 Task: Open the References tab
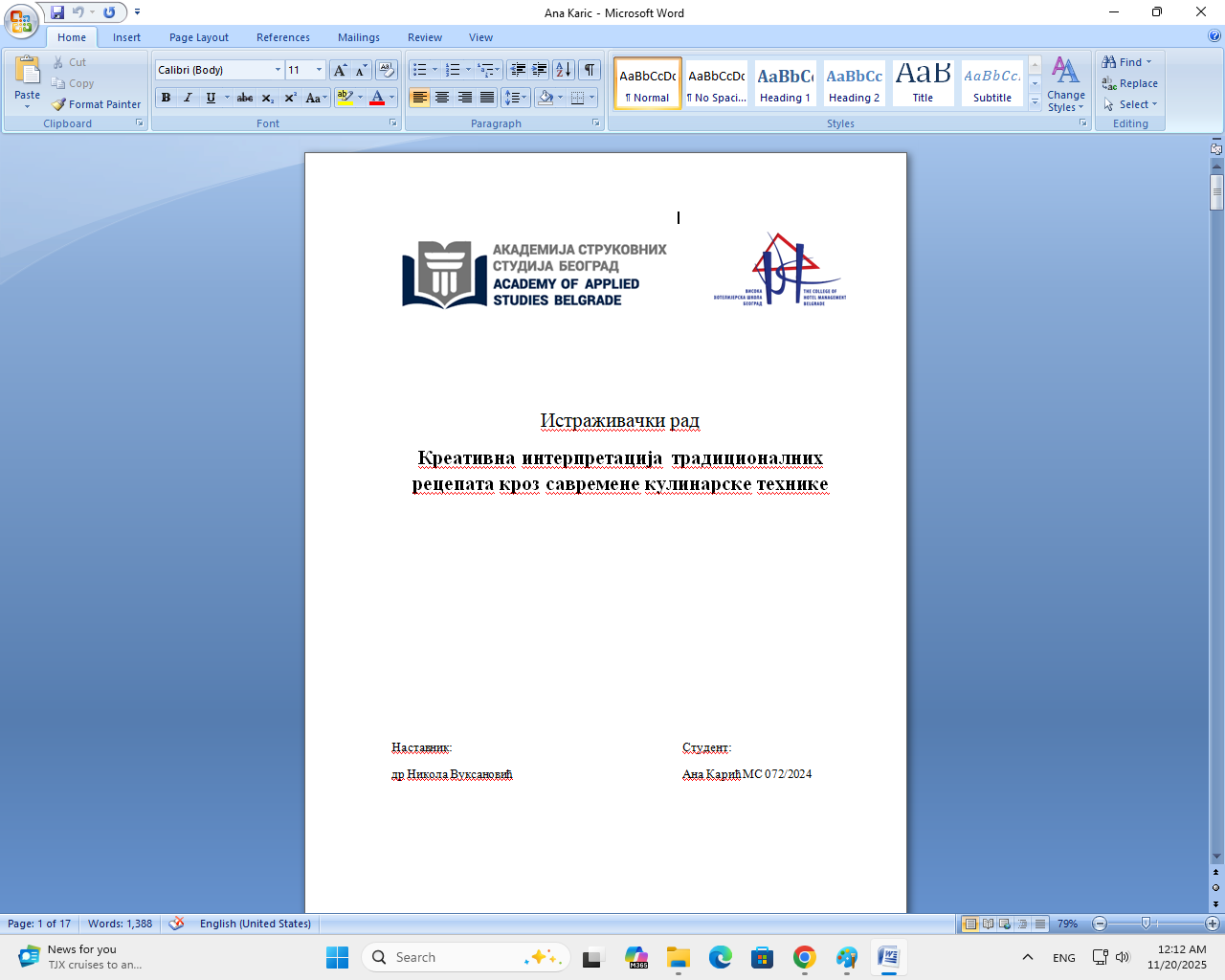[x=282, y=37]
